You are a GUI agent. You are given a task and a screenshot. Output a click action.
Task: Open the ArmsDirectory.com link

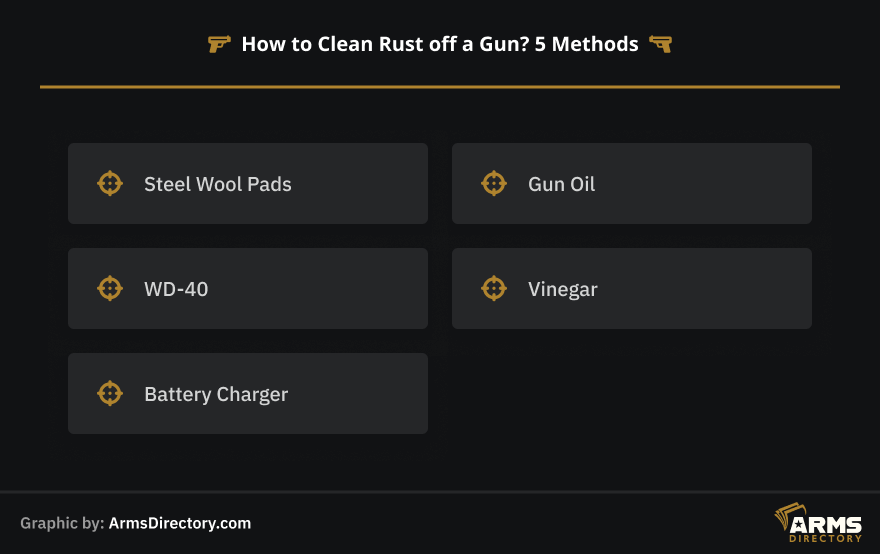click(x=180, y=523)
